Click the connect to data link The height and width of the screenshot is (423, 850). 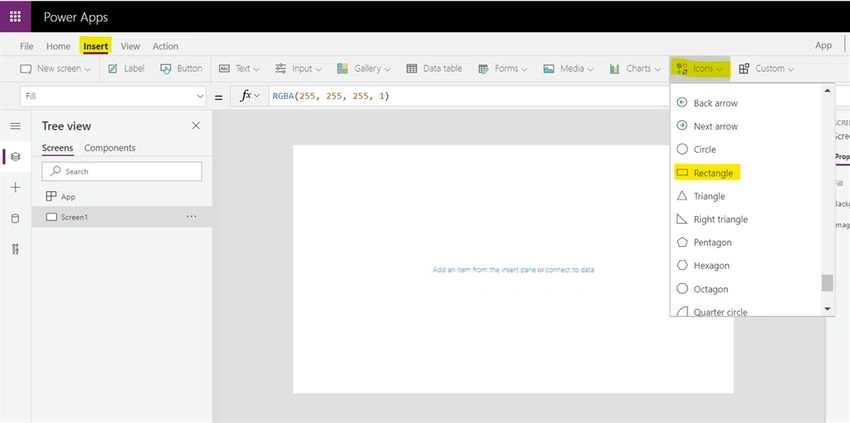pyautogui.click(x=570, y=270)
